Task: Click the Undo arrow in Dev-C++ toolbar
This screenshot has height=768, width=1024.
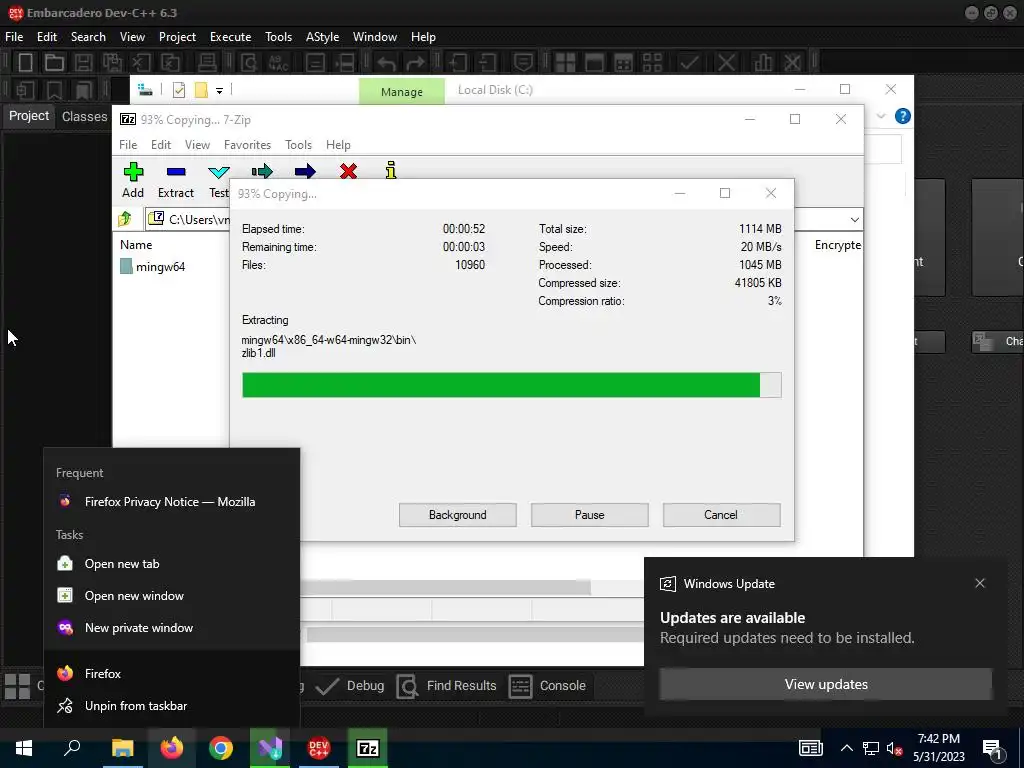Action: [387, 63]
